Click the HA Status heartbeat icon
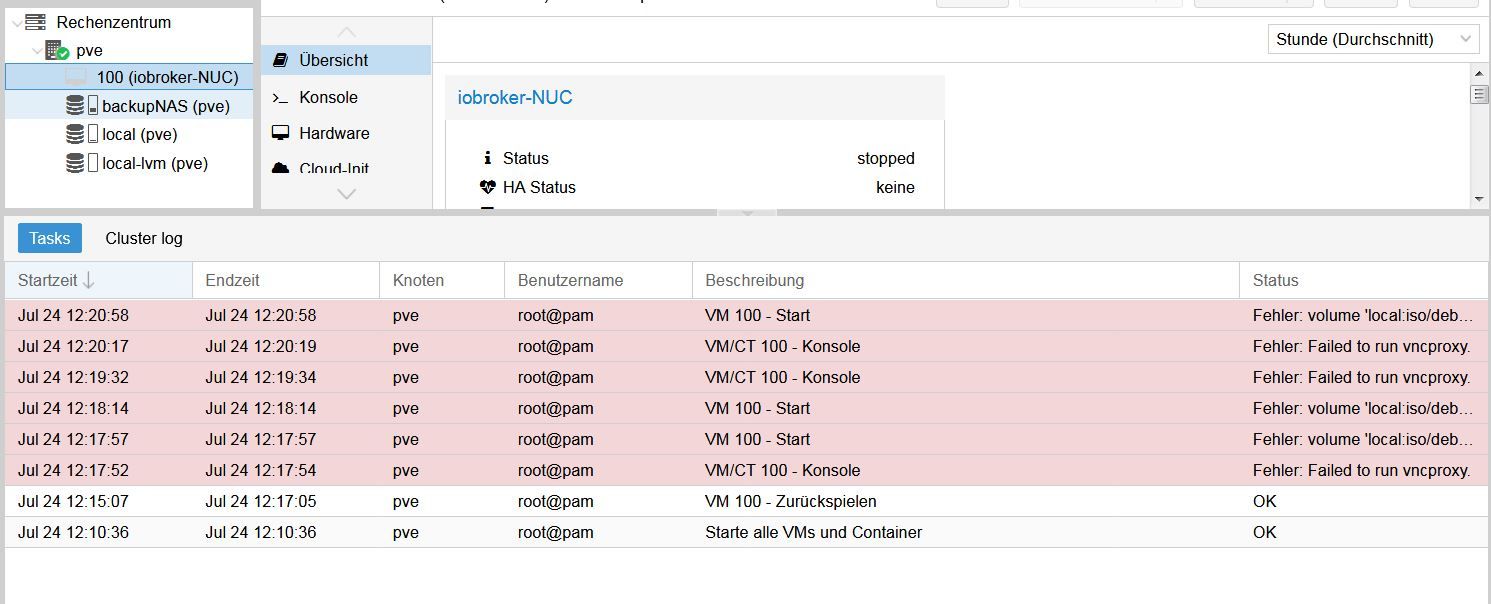 (488, 187)
